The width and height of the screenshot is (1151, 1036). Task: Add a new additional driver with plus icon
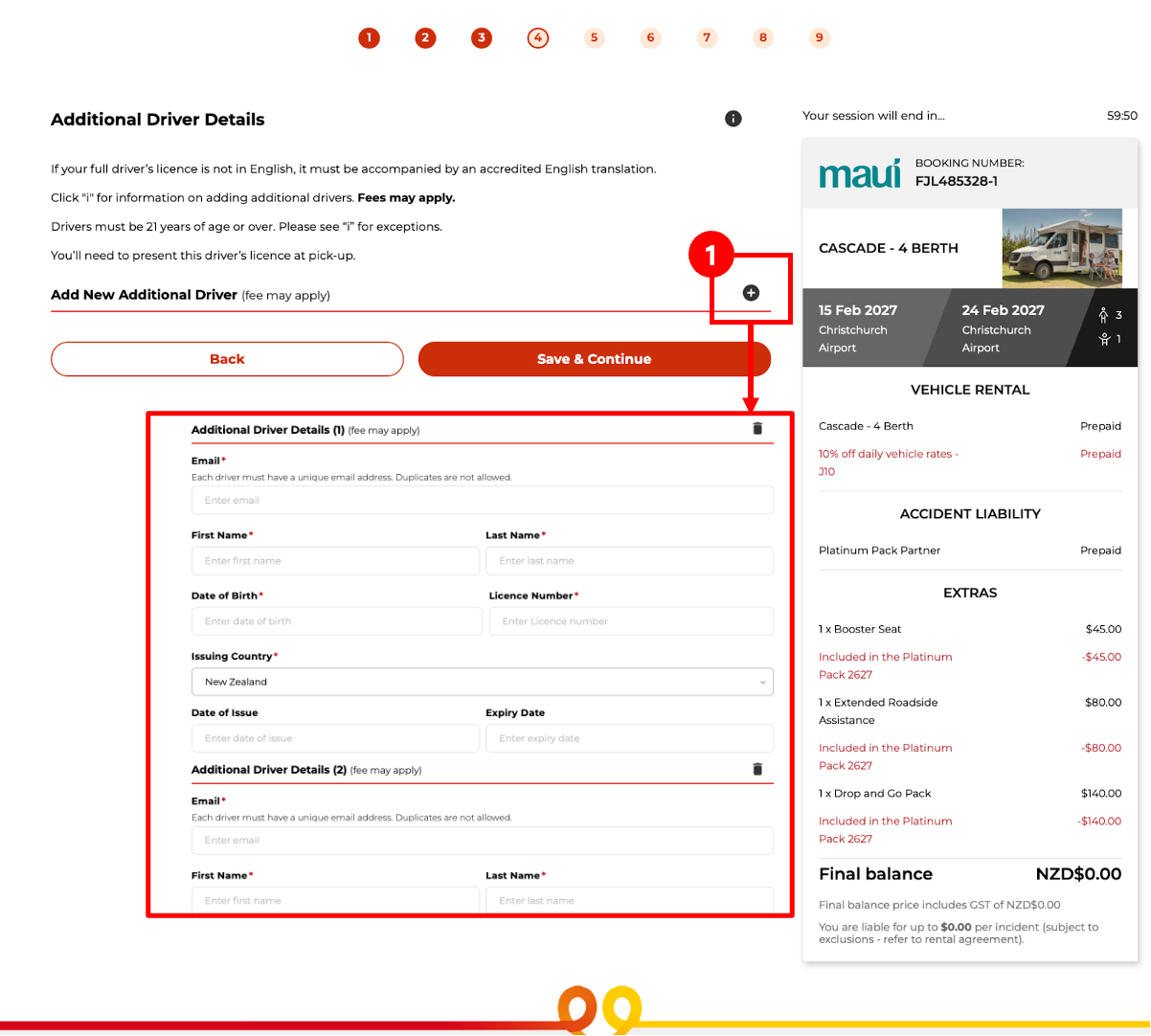751,293
